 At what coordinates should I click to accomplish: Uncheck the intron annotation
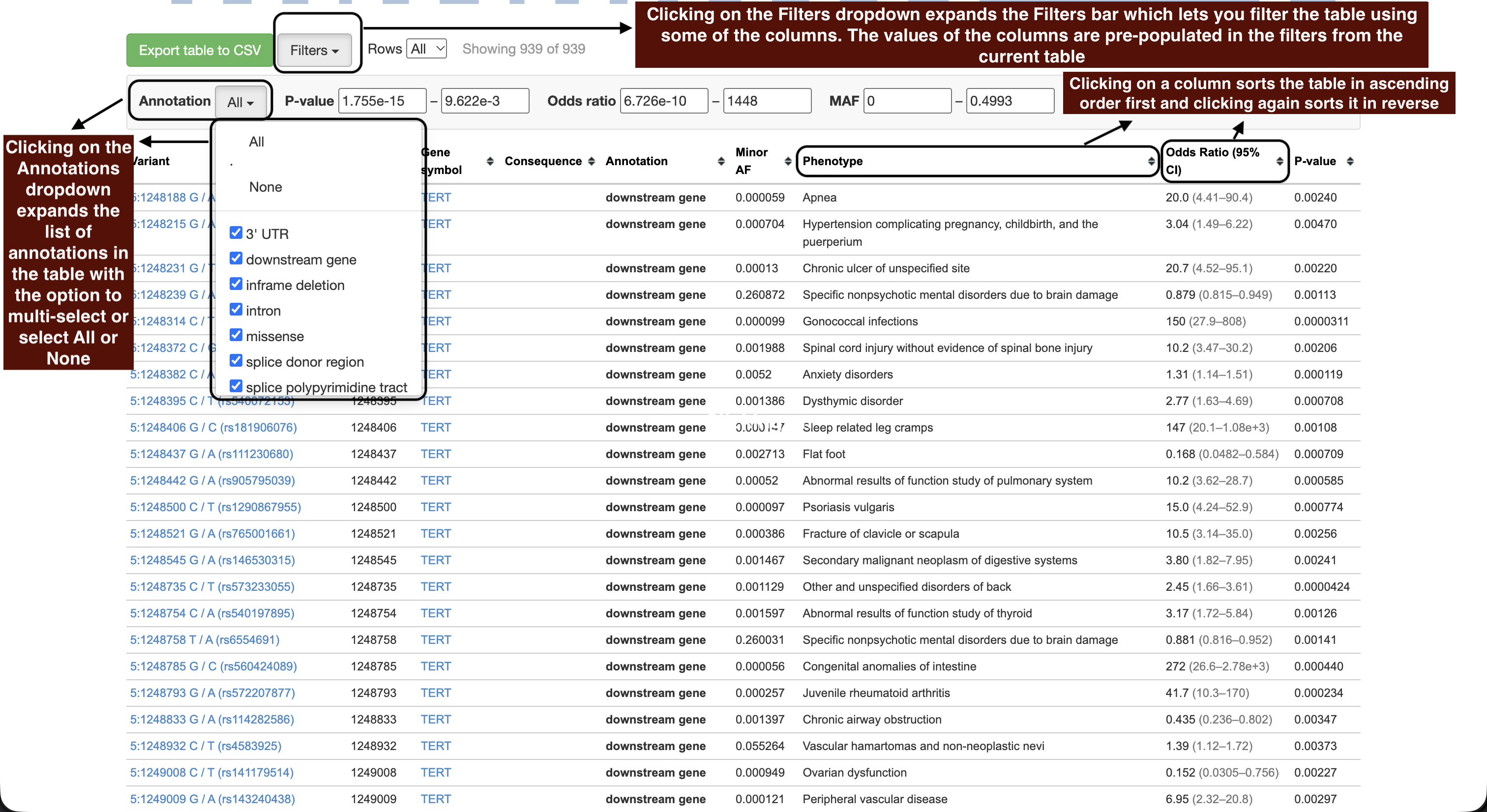236,309
